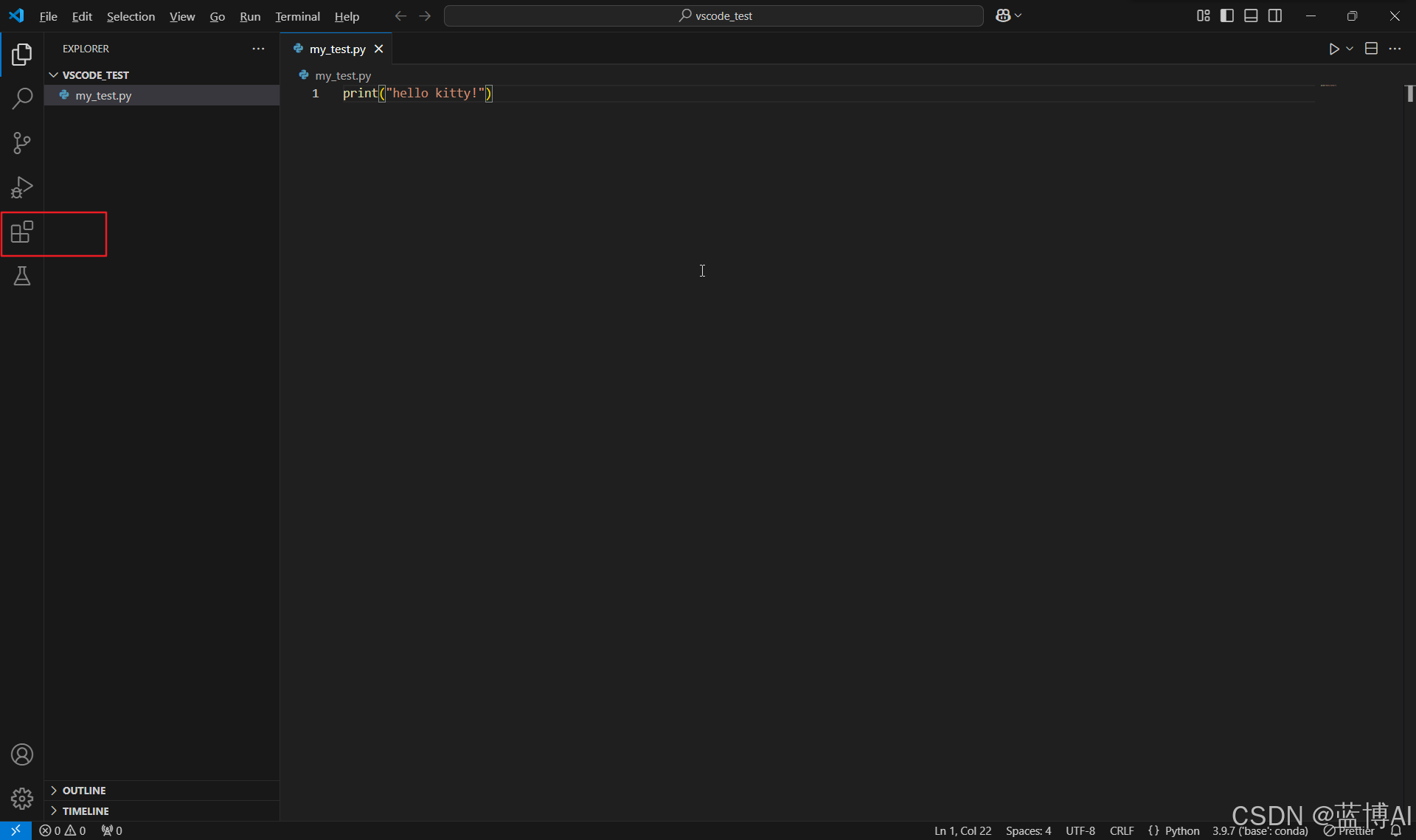Expand the OUTLINE section
Screen dimensions: 1416x840
83,790
